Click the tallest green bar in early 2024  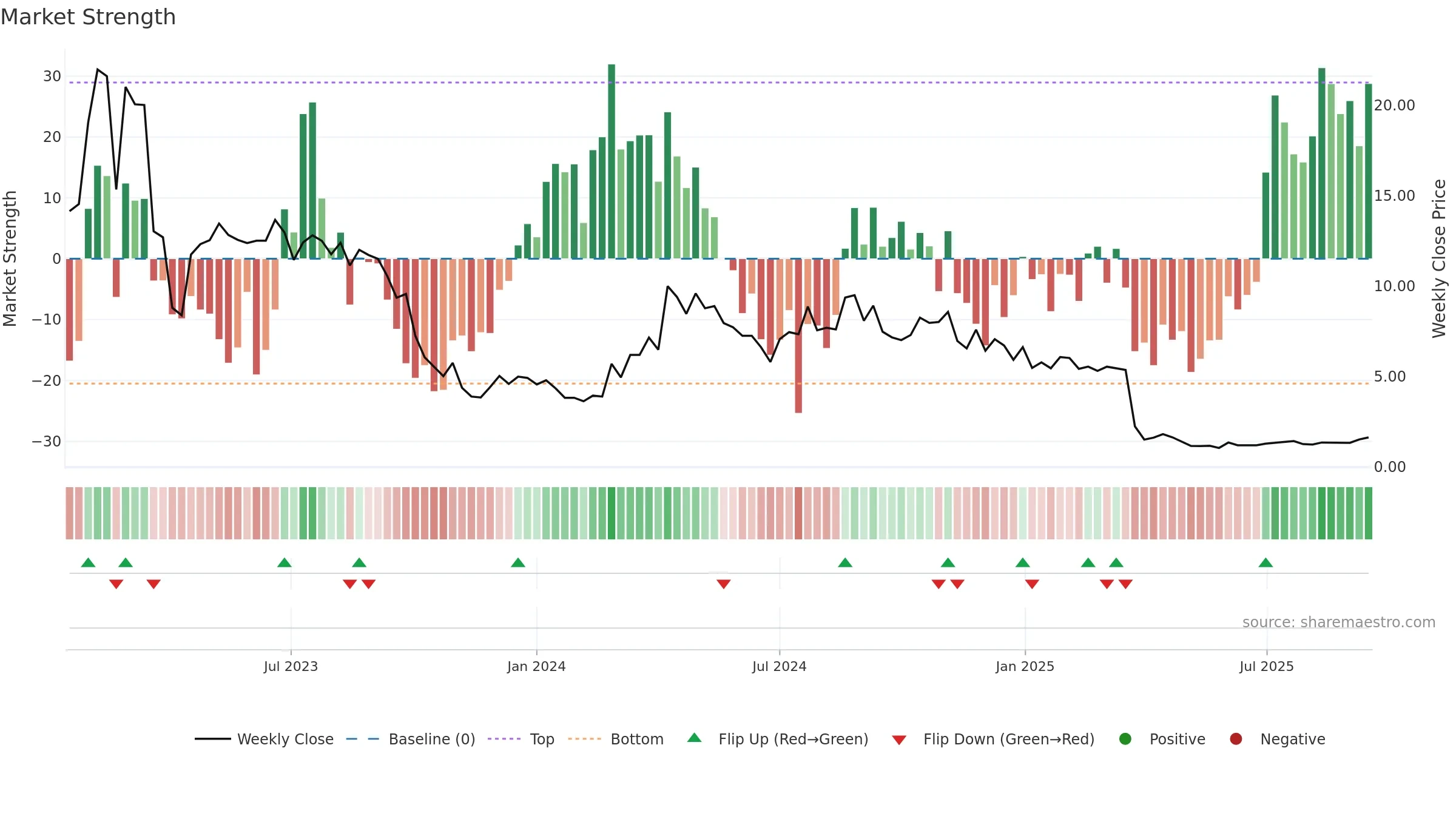(x=612, y=161)
